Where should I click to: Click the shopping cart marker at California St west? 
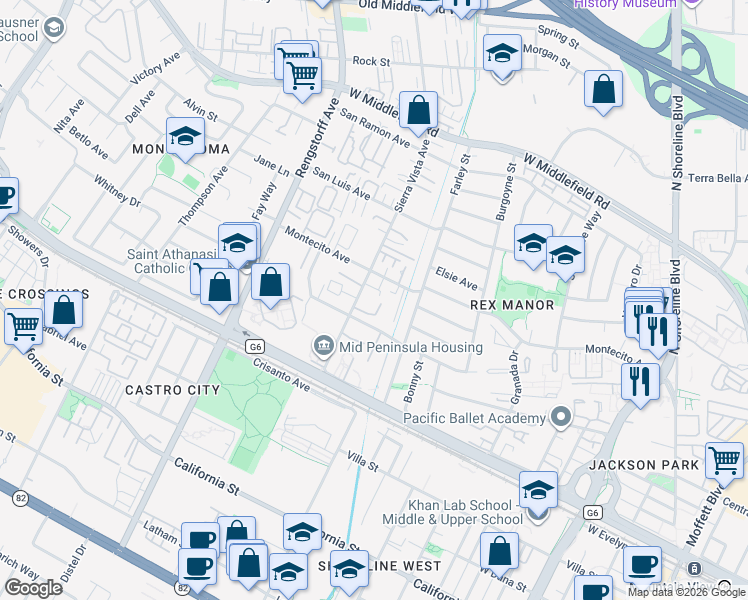click(23, 328)
